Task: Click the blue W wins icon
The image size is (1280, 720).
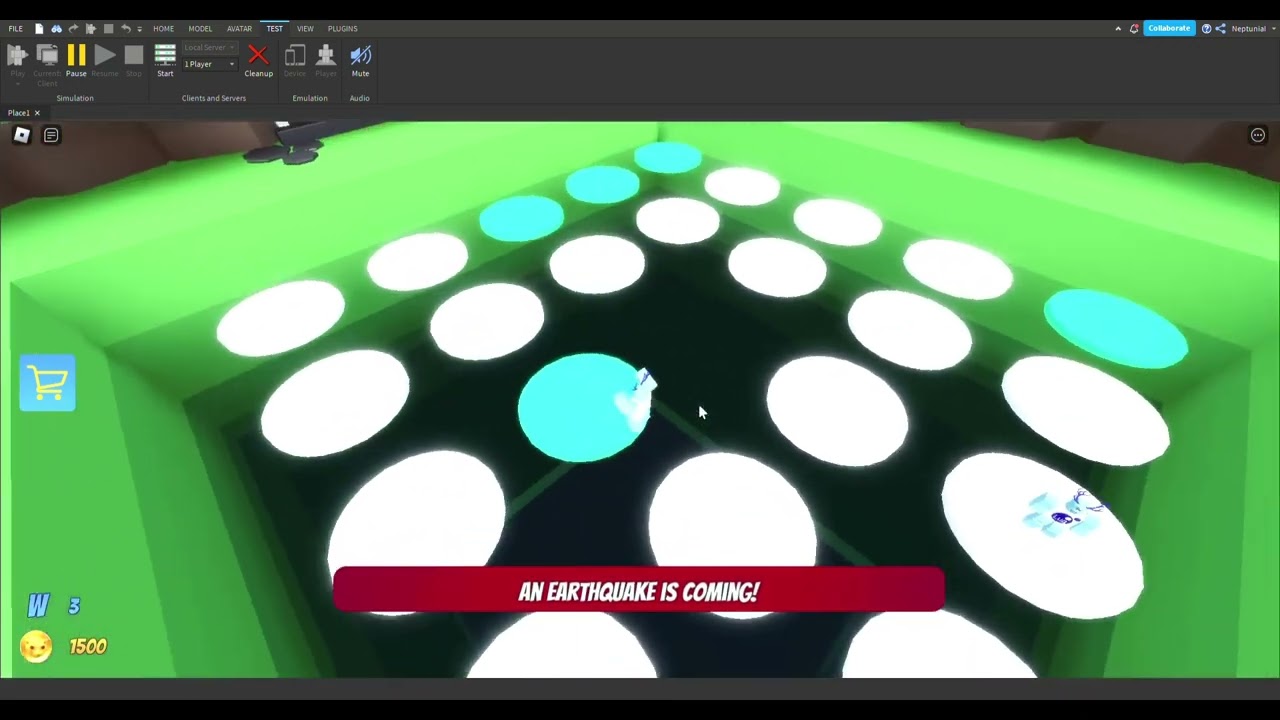Action: point(38,605)
